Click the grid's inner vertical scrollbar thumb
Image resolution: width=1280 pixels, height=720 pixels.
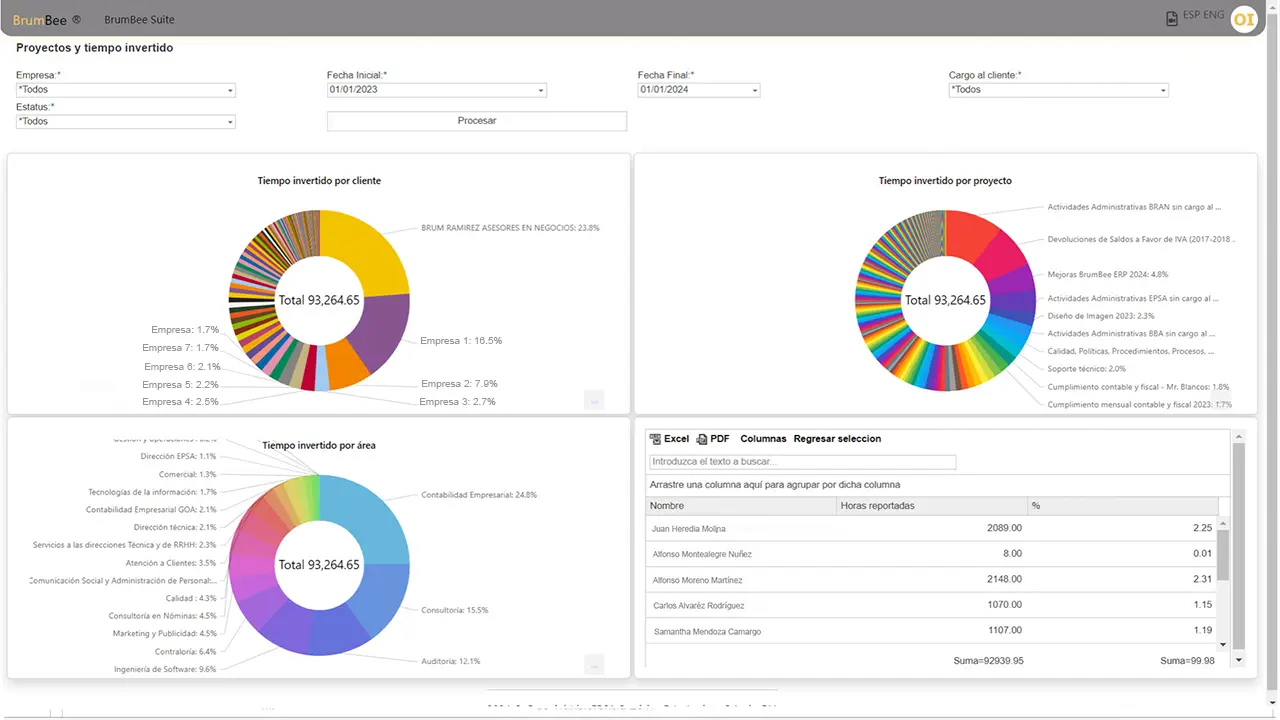point(1223,555)
